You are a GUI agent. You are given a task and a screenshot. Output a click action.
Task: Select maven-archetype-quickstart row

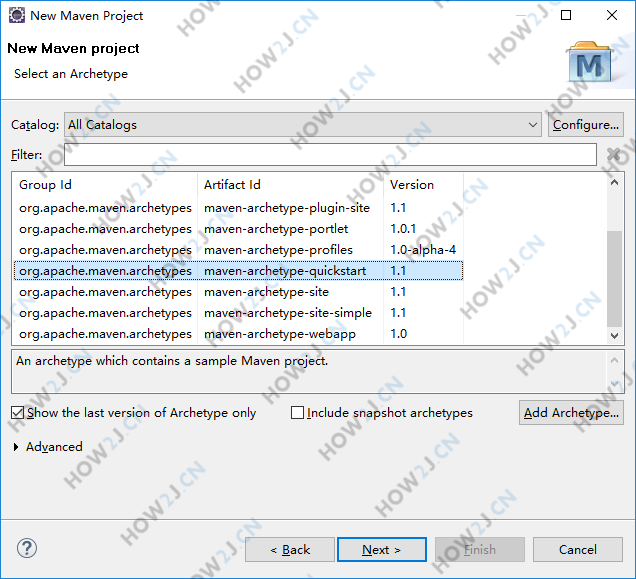pyautogui.click(x=238, y=271)
